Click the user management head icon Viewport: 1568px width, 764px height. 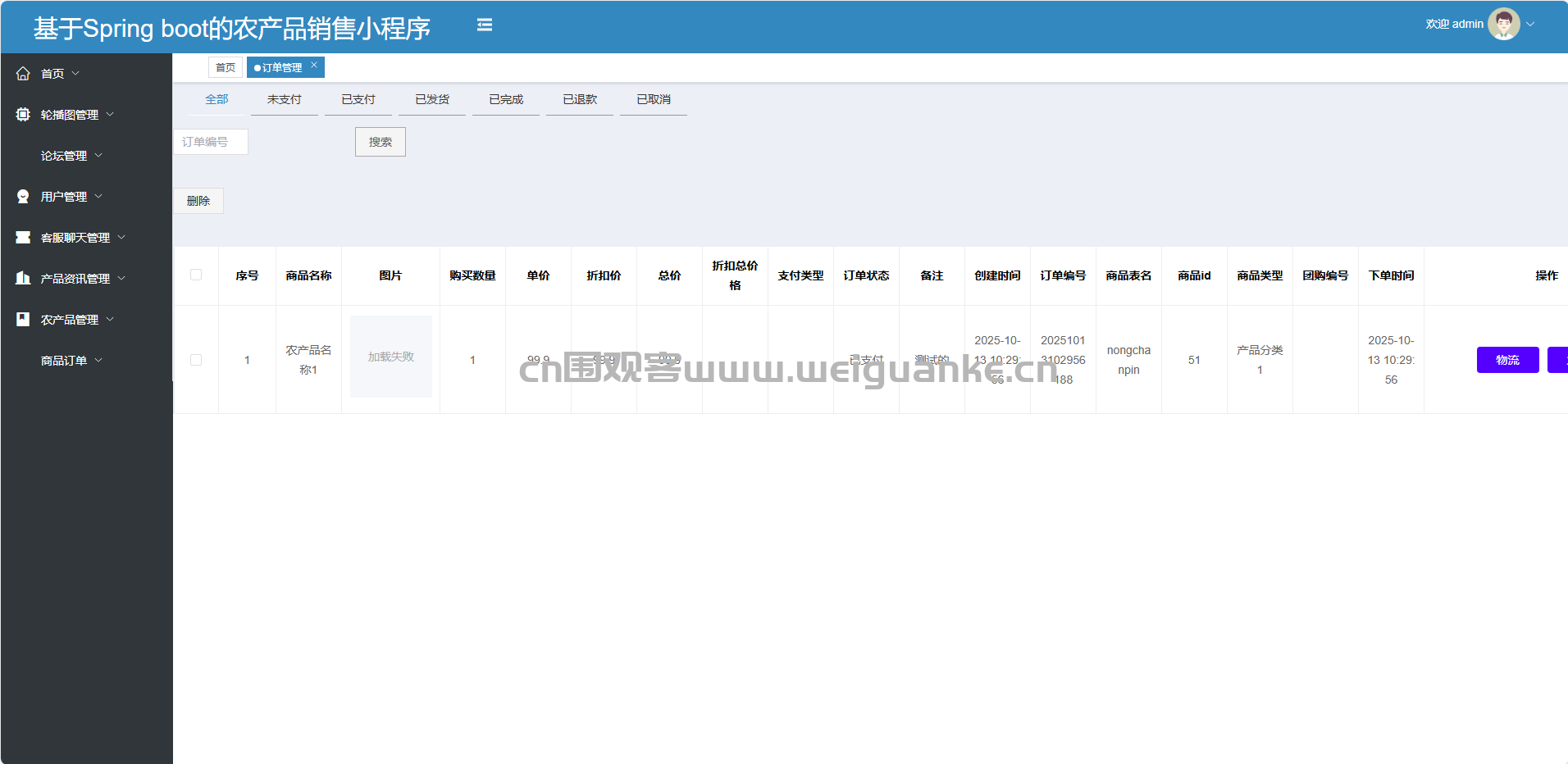23,197
